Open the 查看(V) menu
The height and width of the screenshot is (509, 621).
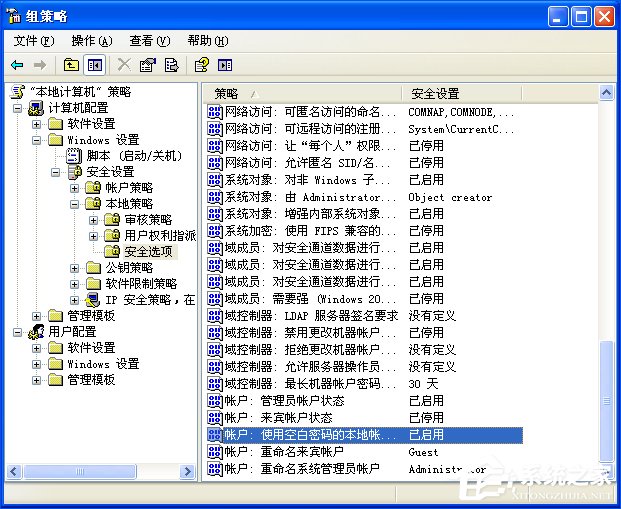[x=148, y=41]
